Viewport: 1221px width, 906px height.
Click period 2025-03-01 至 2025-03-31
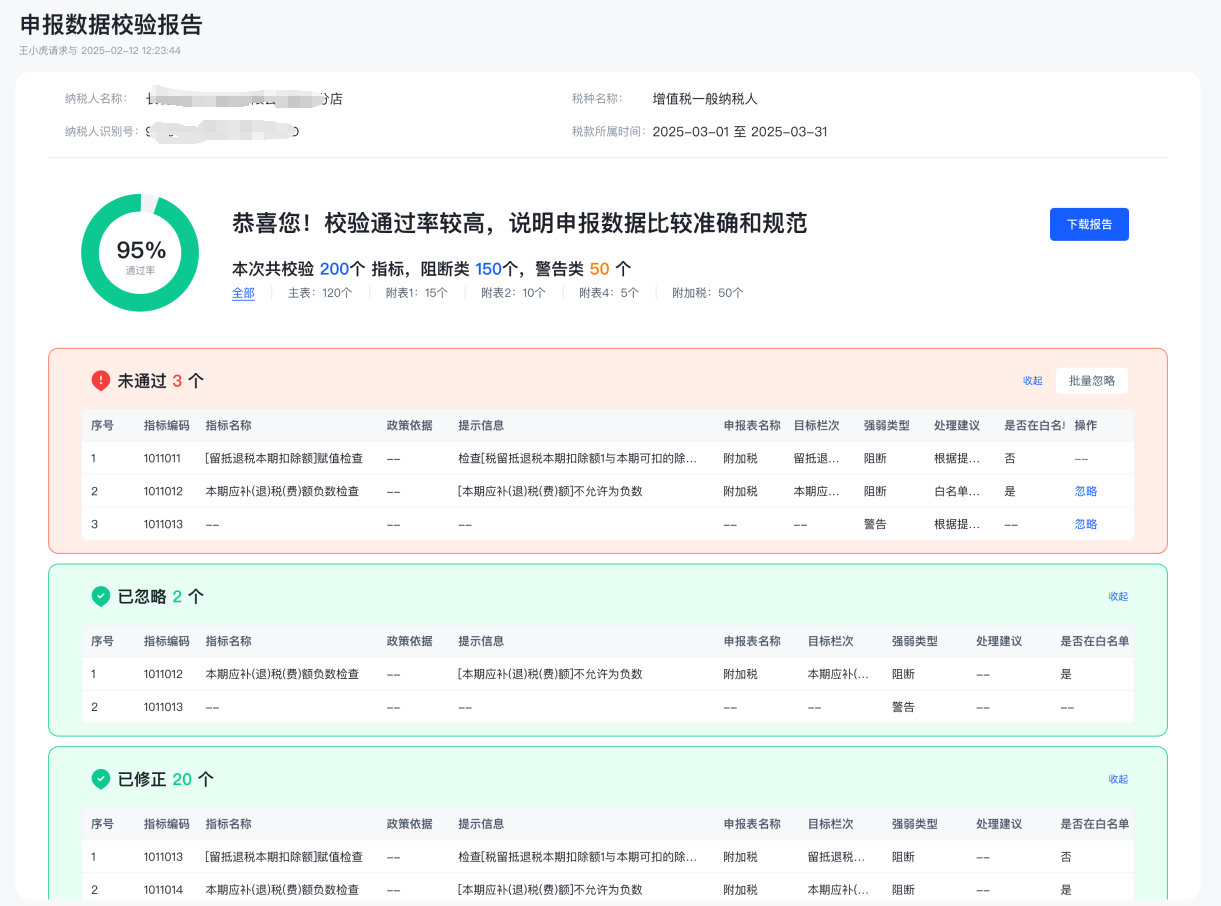[740, 132]
